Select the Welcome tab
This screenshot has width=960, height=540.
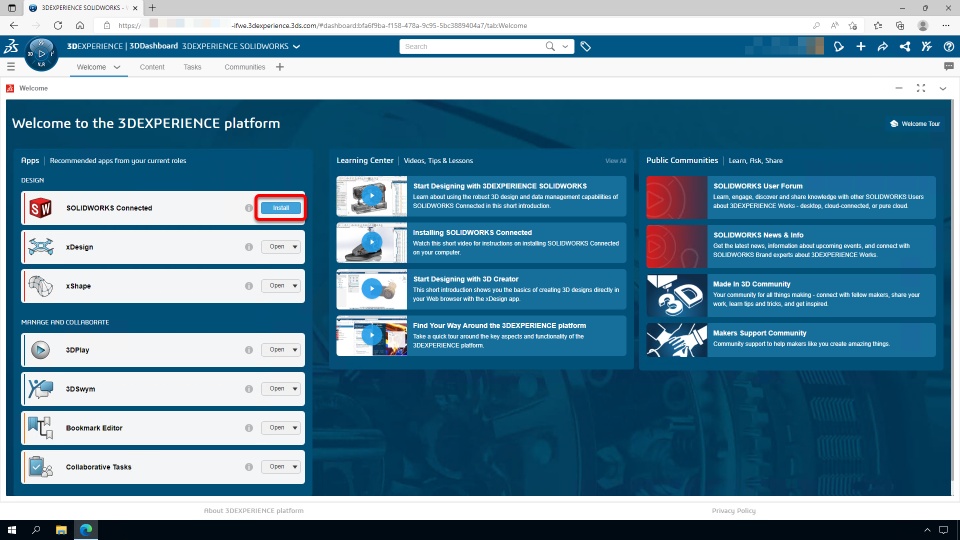tap(91, 67)
